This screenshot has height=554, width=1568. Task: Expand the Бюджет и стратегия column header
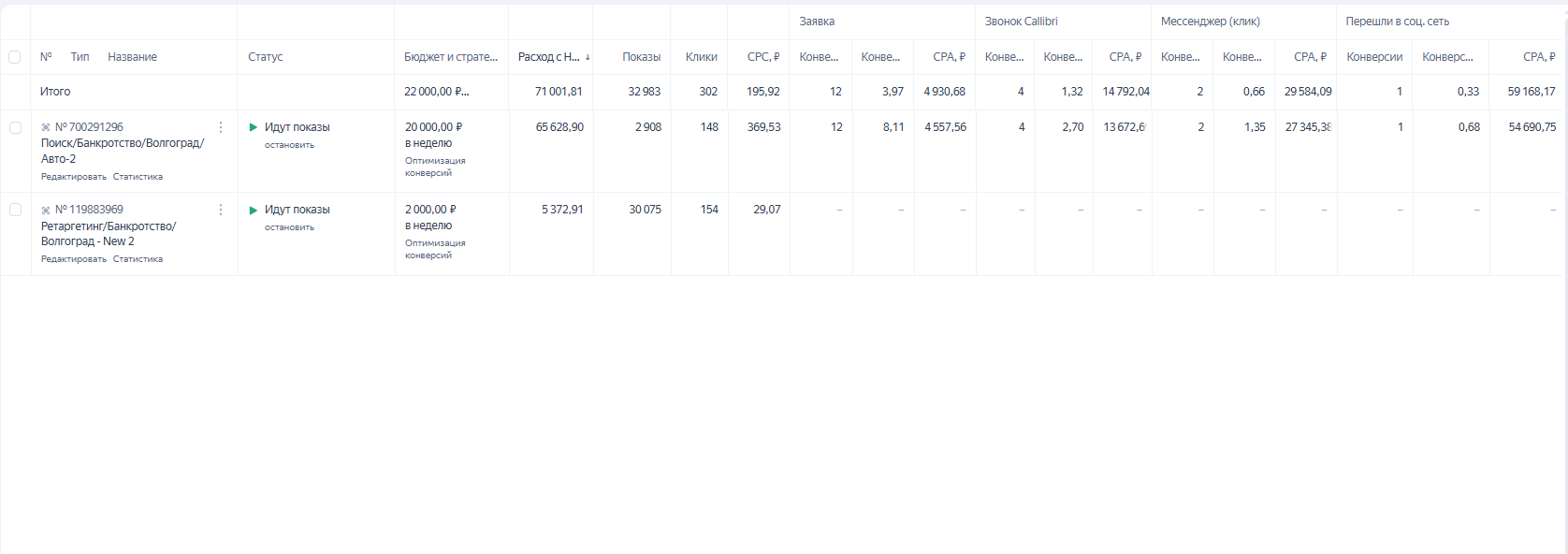[451, 57]
